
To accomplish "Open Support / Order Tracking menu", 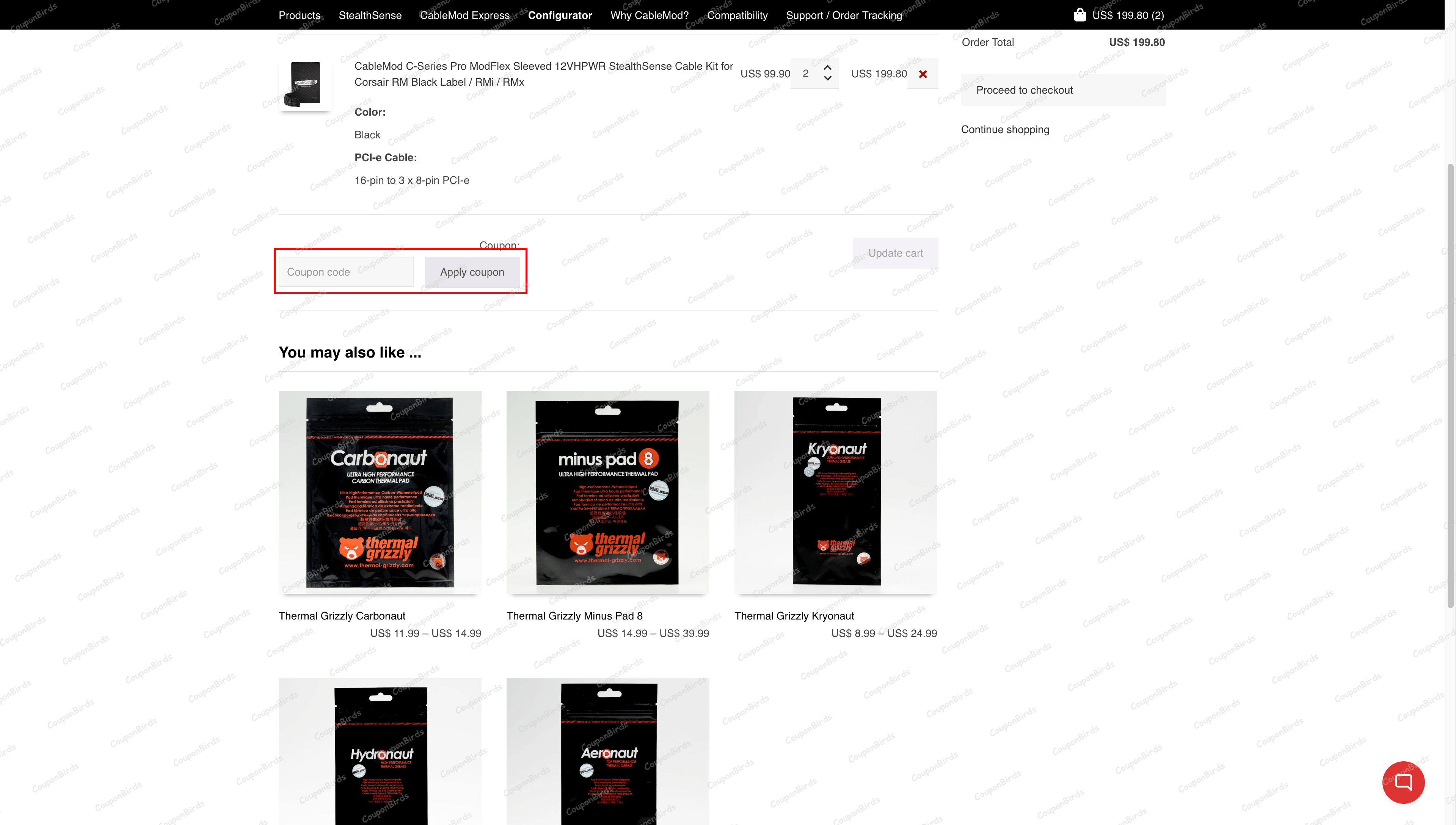I will pos(844,15).
